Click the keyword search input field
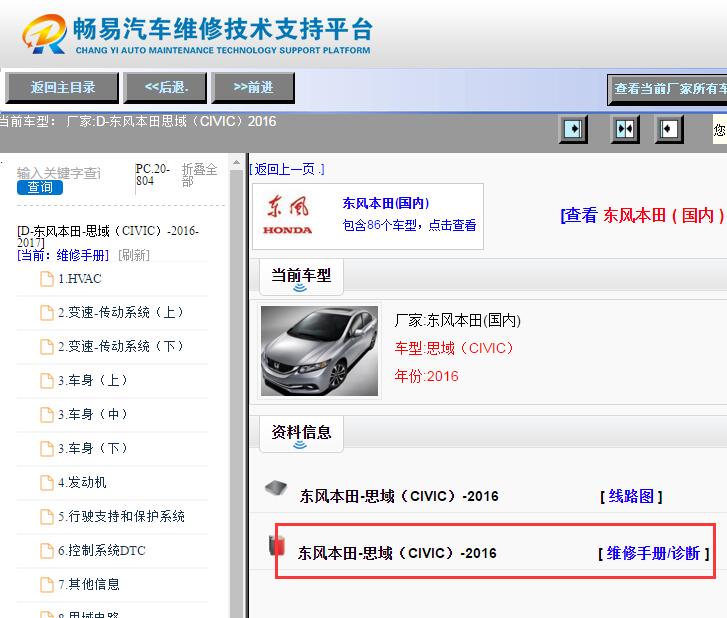Image resolution: width=727 pixels, height=618 pixels. 59,173
